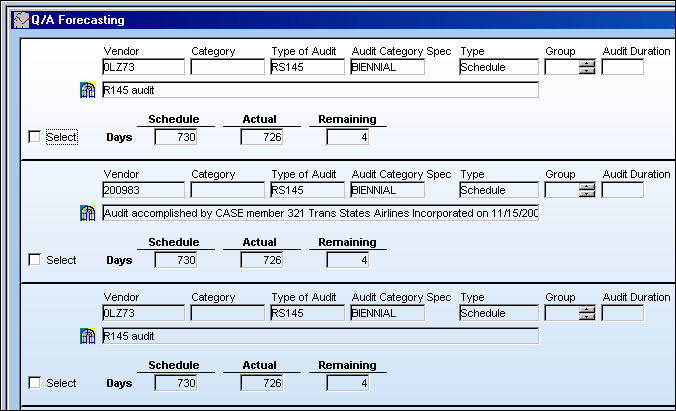Click empty Category field in bottom record
676x411 pixels.
[228, 313]
